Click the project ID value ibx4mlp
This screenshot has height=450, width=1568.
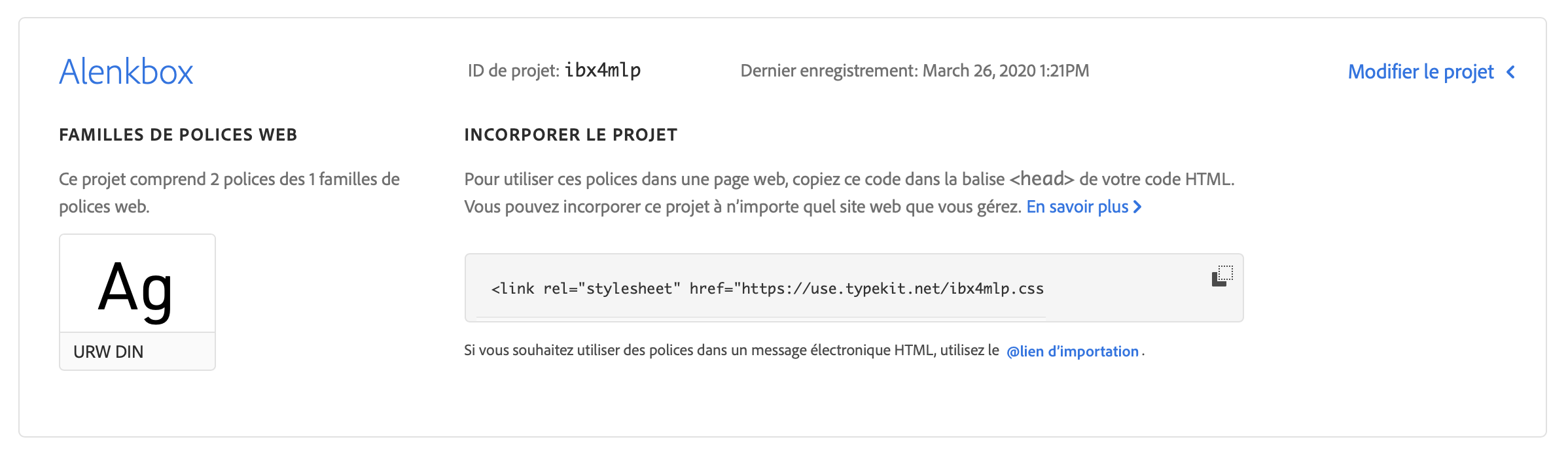[x=603, y=71]
